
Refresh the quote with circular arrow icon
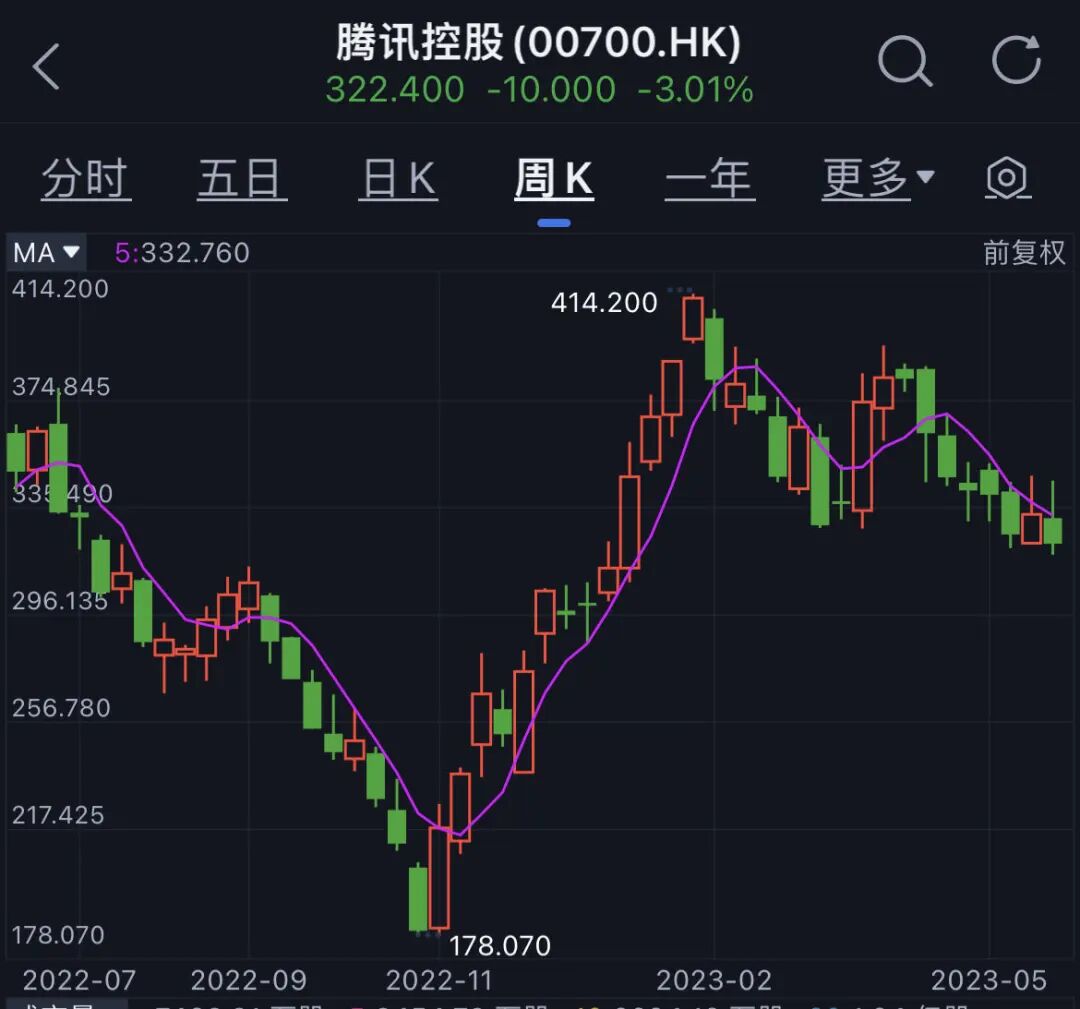coord(1017,59)
